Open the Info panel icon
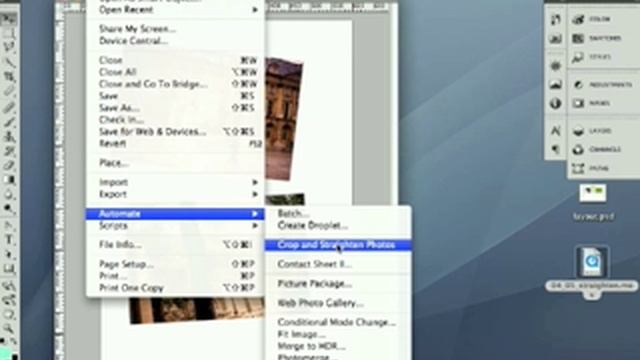Image resolution: width=640 pixels, height=360 pixels. (556, 104)
